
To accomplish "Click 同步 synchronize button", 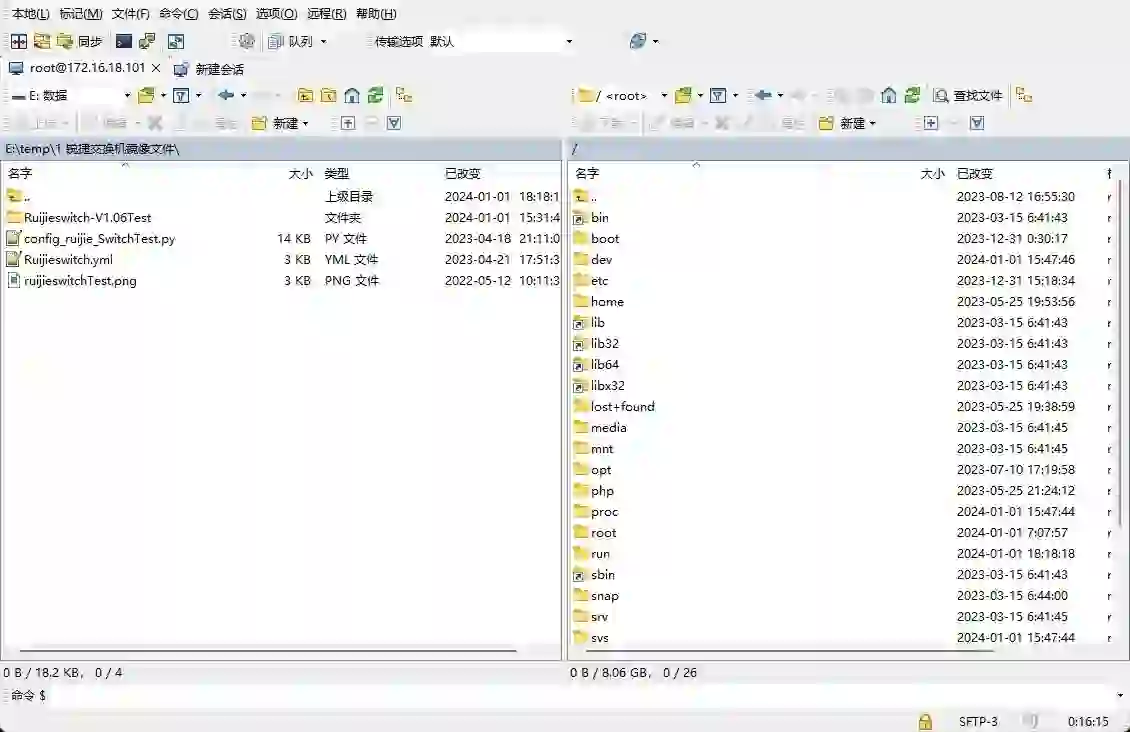I will pos(80,41).
